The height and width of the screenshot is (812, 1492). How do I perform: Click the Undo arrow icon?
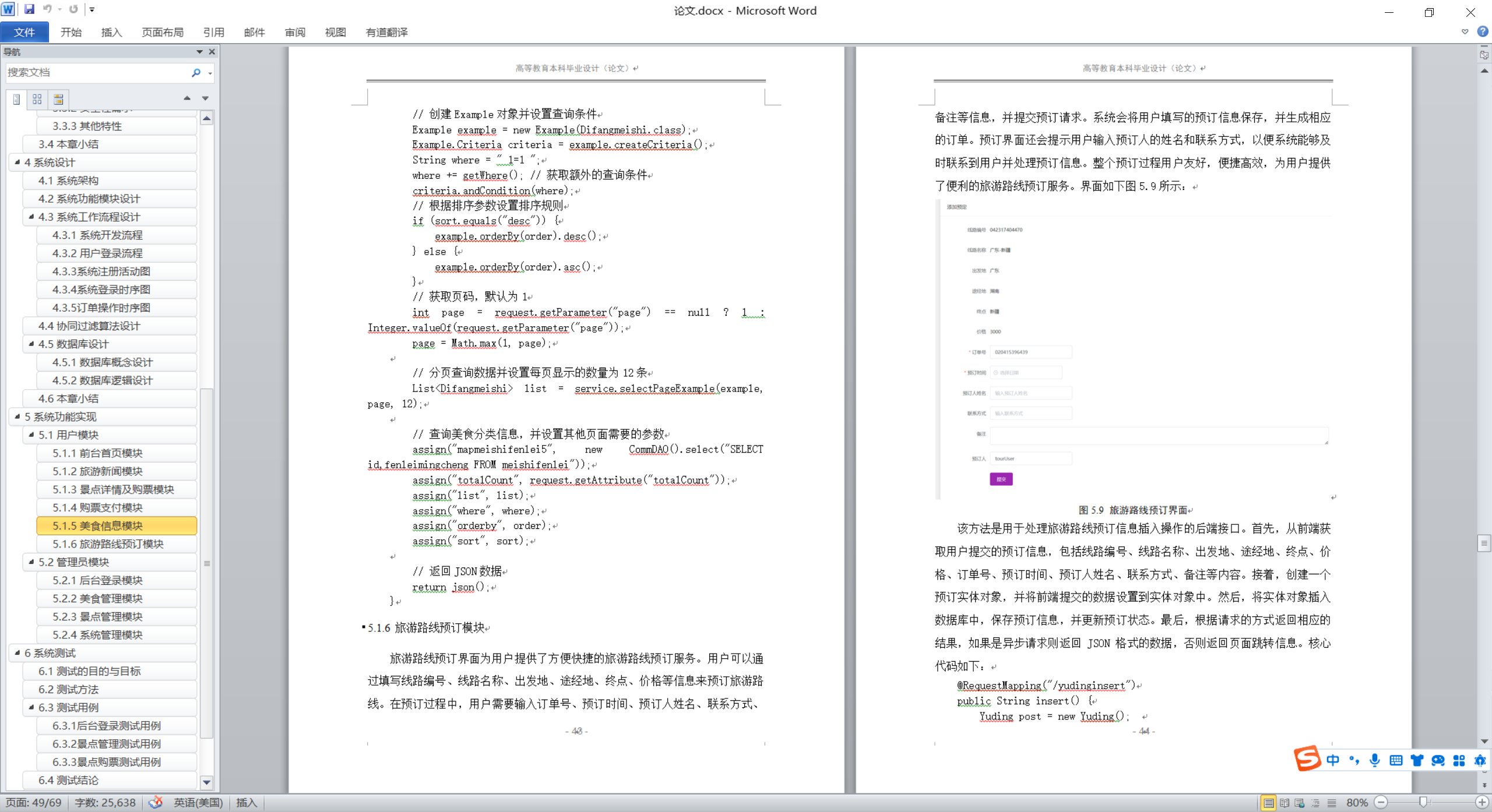point(48,9)
